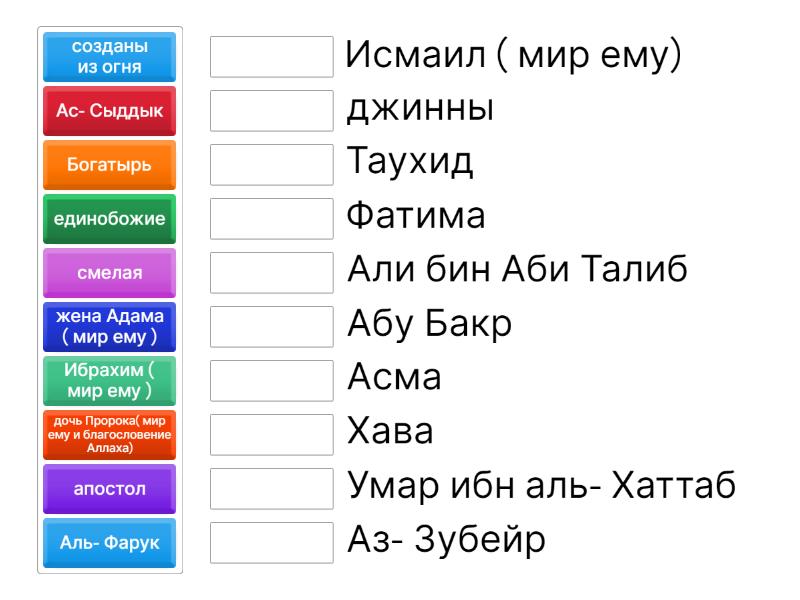
Task: Click the answer slot next to 'джинны'
Action: tap(272, 111)
